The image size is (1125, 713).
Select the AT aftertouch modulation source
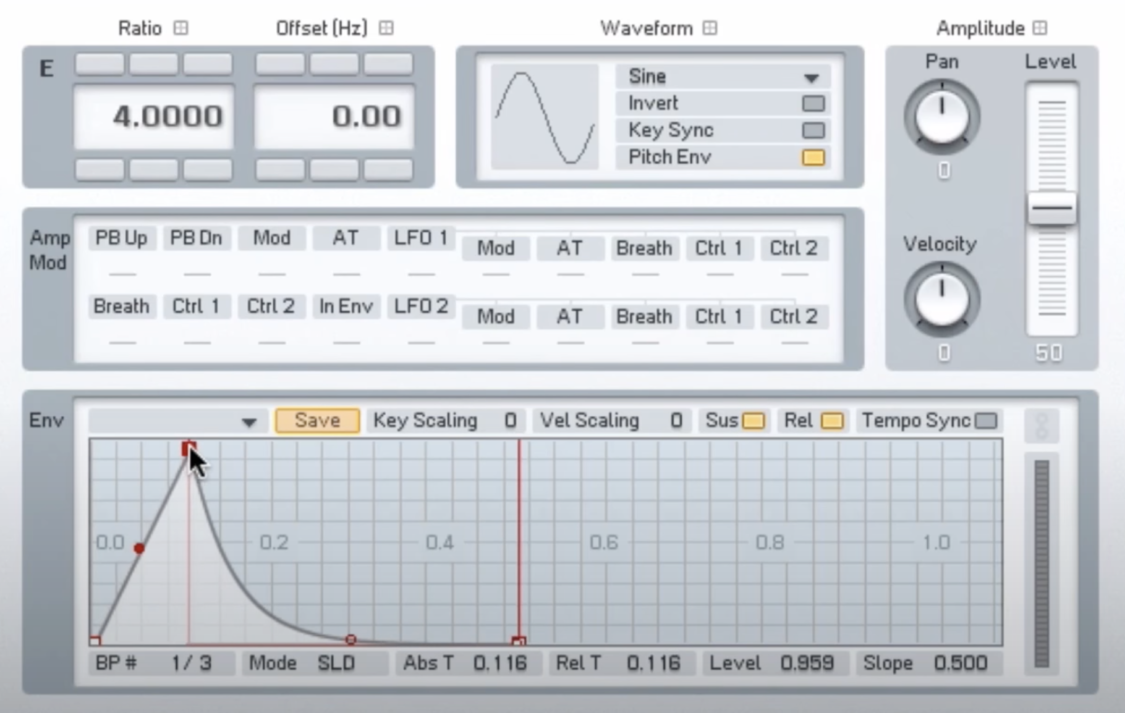click(345, 238)
